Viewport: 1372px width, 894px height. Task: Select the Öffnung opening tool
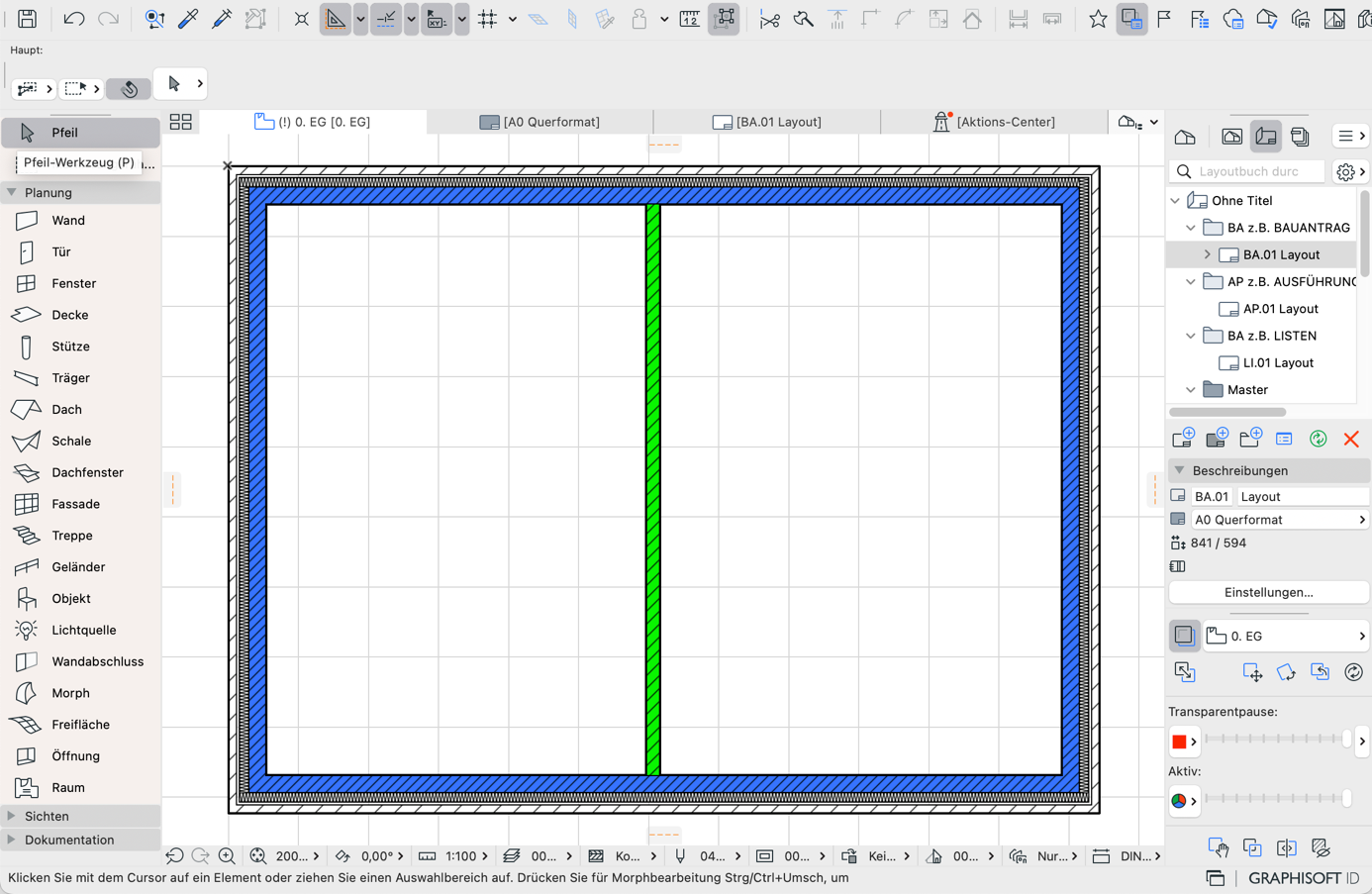click(81, 756)
